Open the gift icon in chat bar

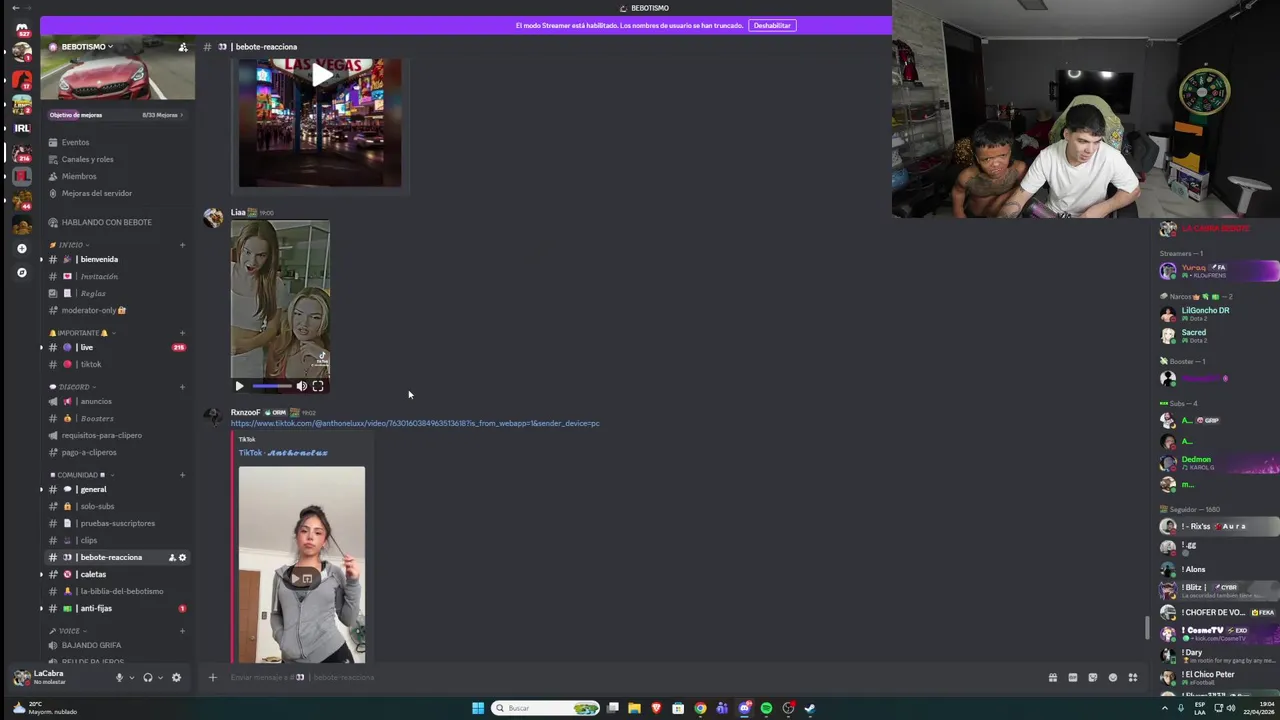pyautogui.click(x=1052, y=677)
